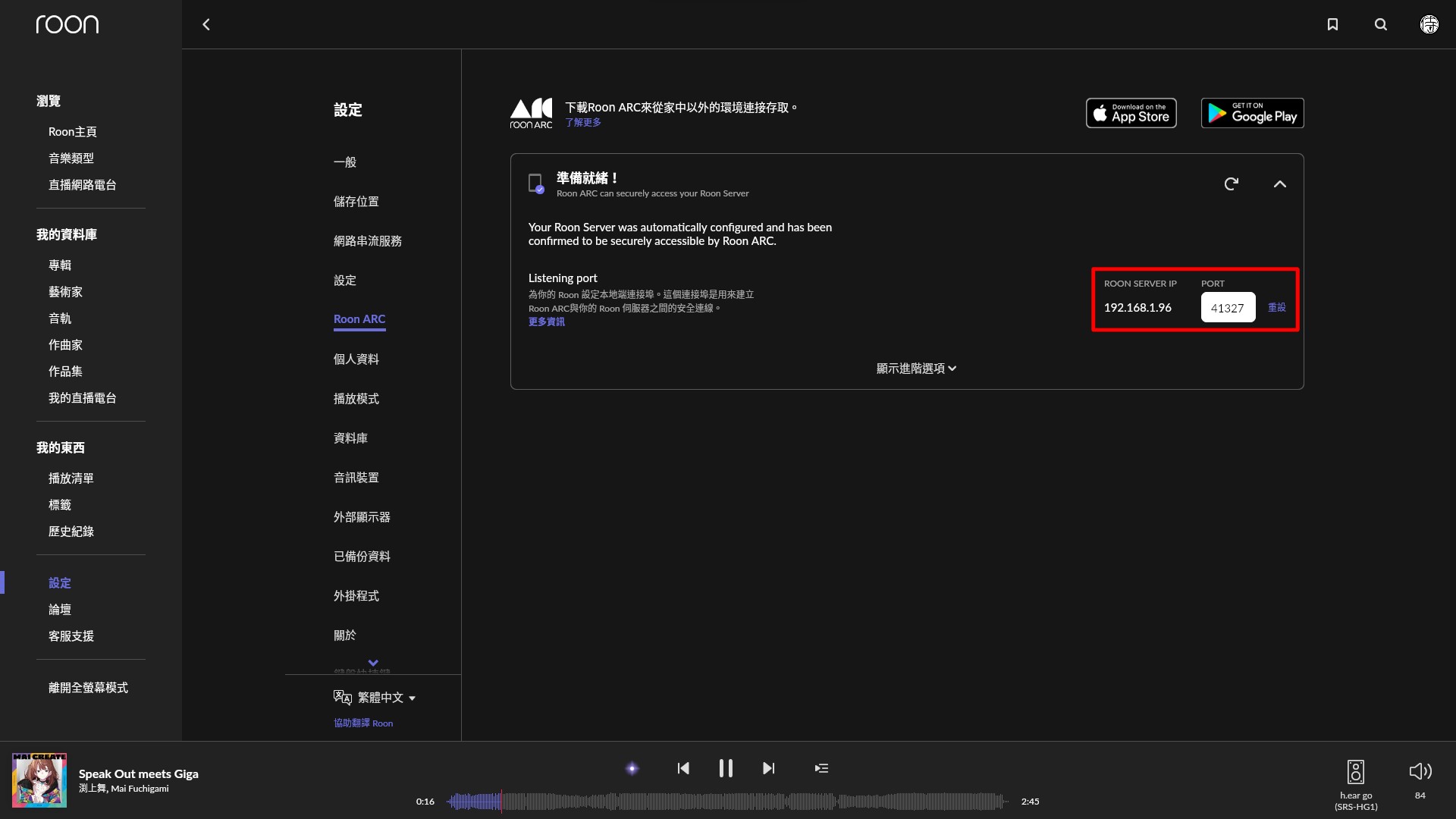1456x819 pixels.
Task: Reset the port with 重設
Action: tap(1277, 307)
